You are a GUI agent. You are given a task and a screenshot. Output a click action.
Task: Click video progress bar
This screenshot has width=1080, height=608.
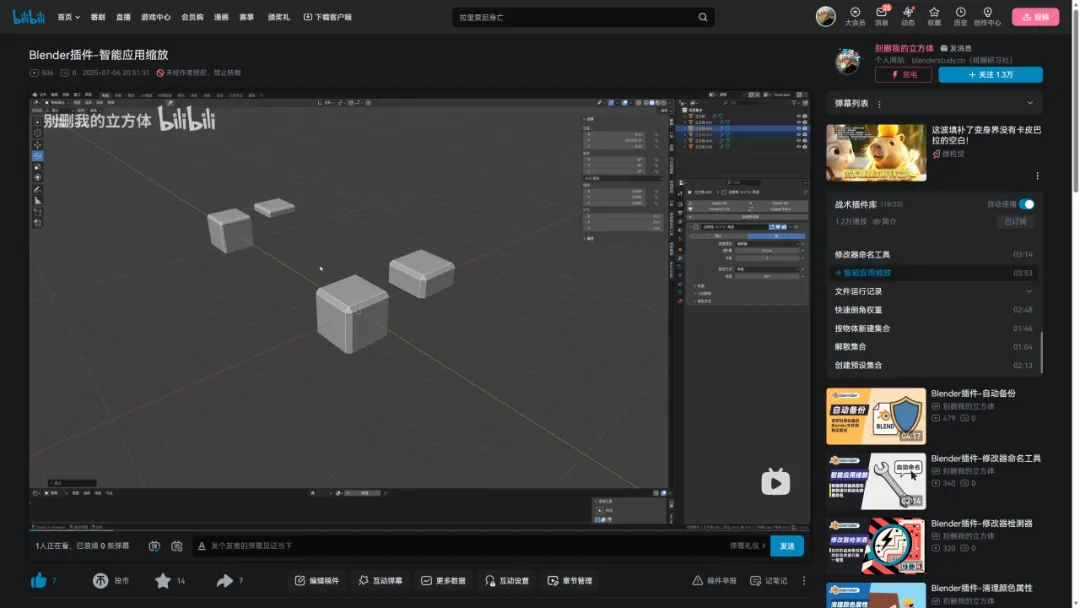click(x=419, y=530)
